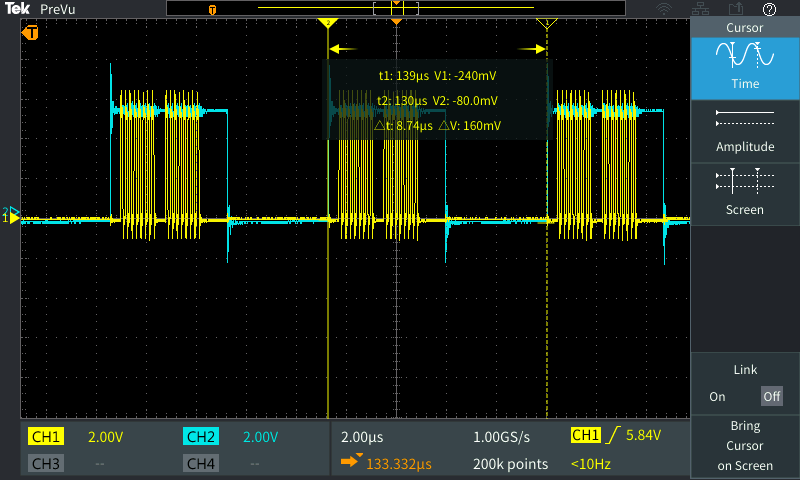The image size is (800, 480).
Task: Click the Cursor menu title
Action: [744, 28]
